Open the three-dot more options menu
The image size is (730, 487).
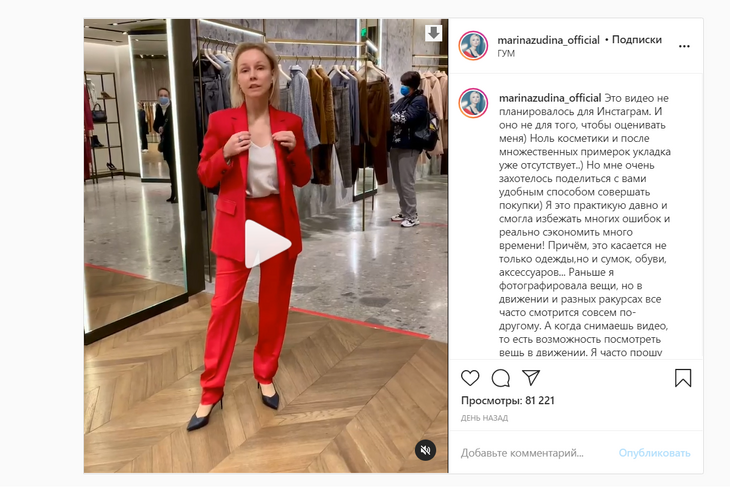pos(684,46)
